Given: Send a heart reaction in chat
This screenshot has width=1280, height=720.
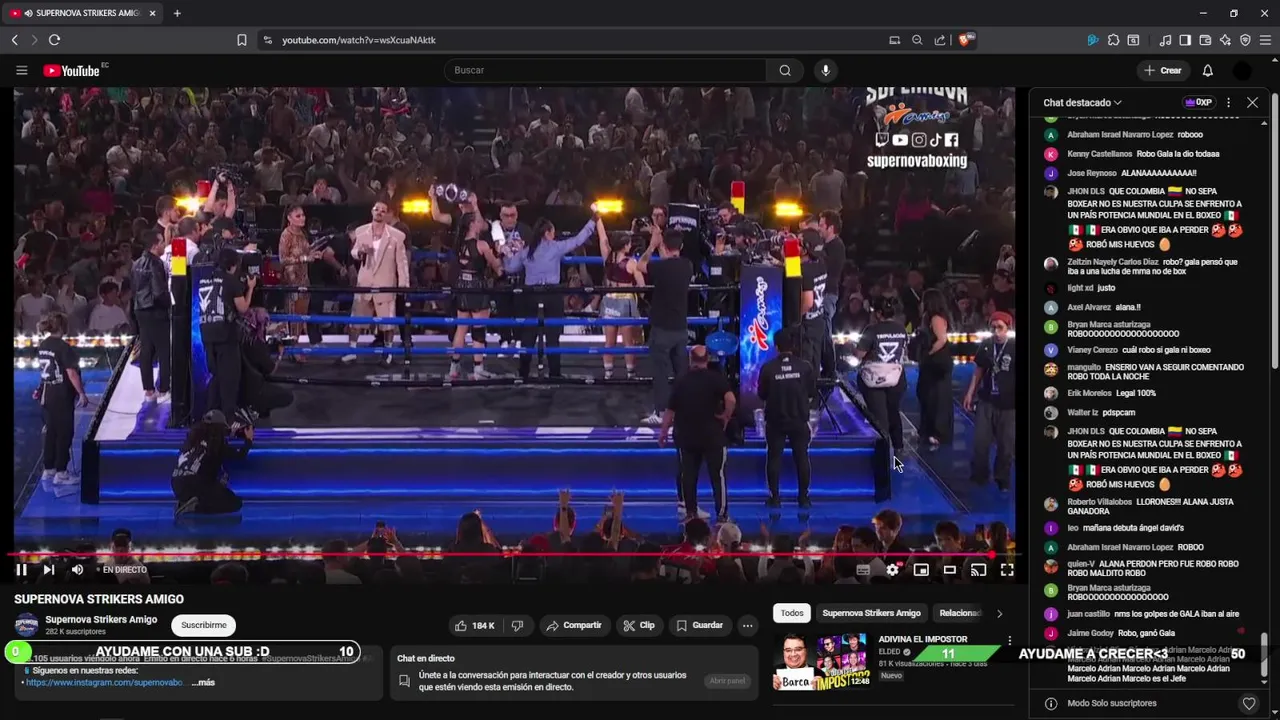Looking at the screenshot, I should coord(1248,703).
